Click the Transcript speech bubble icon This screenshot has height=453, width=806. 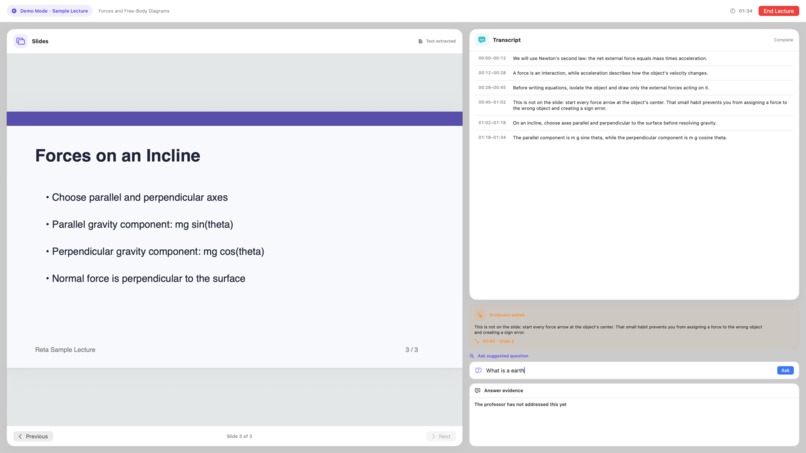(482, 40)
